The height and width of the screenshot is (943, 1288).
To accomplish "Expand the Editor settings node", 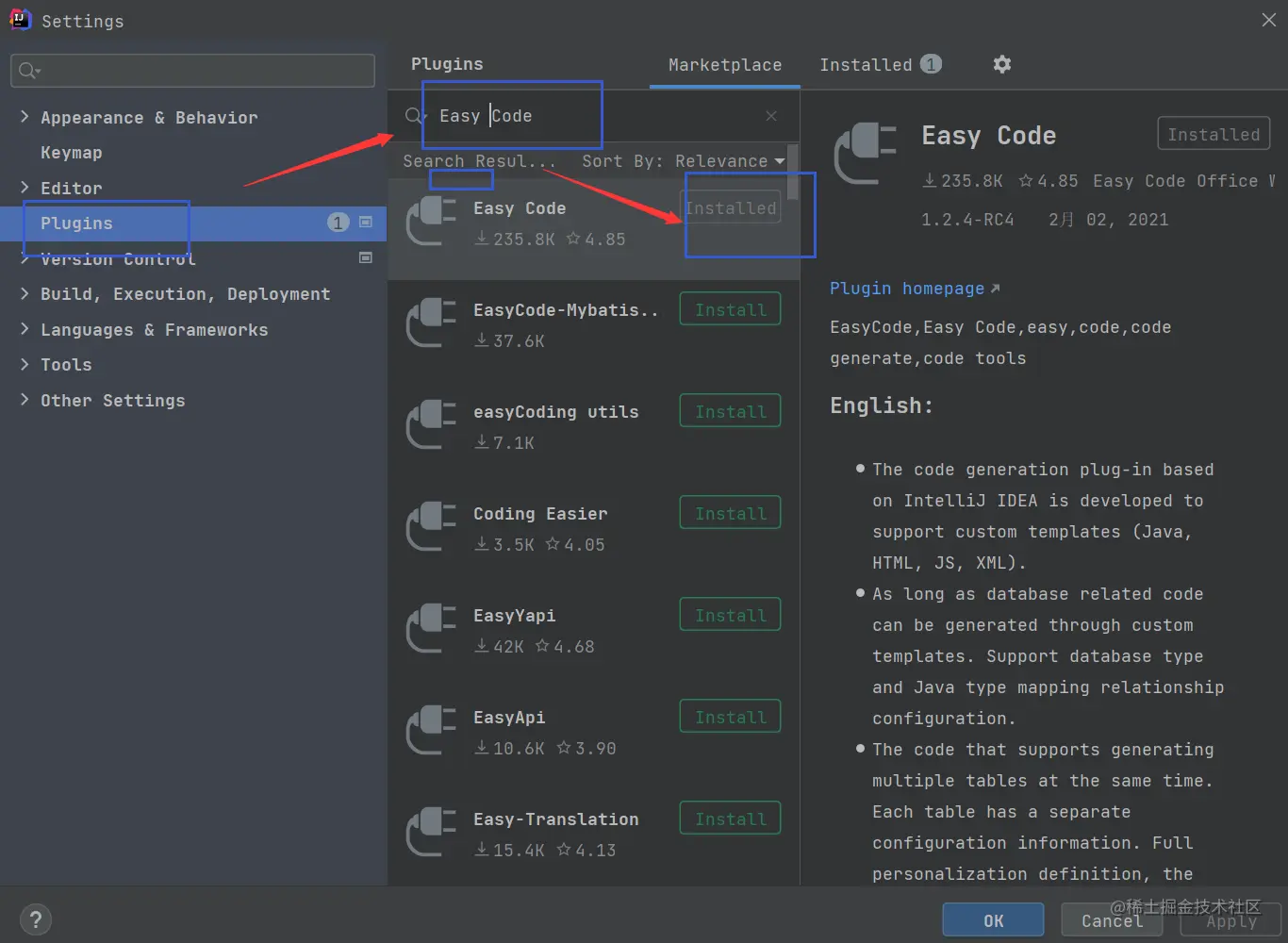I will pyautogui.click(x=25, y=188).
